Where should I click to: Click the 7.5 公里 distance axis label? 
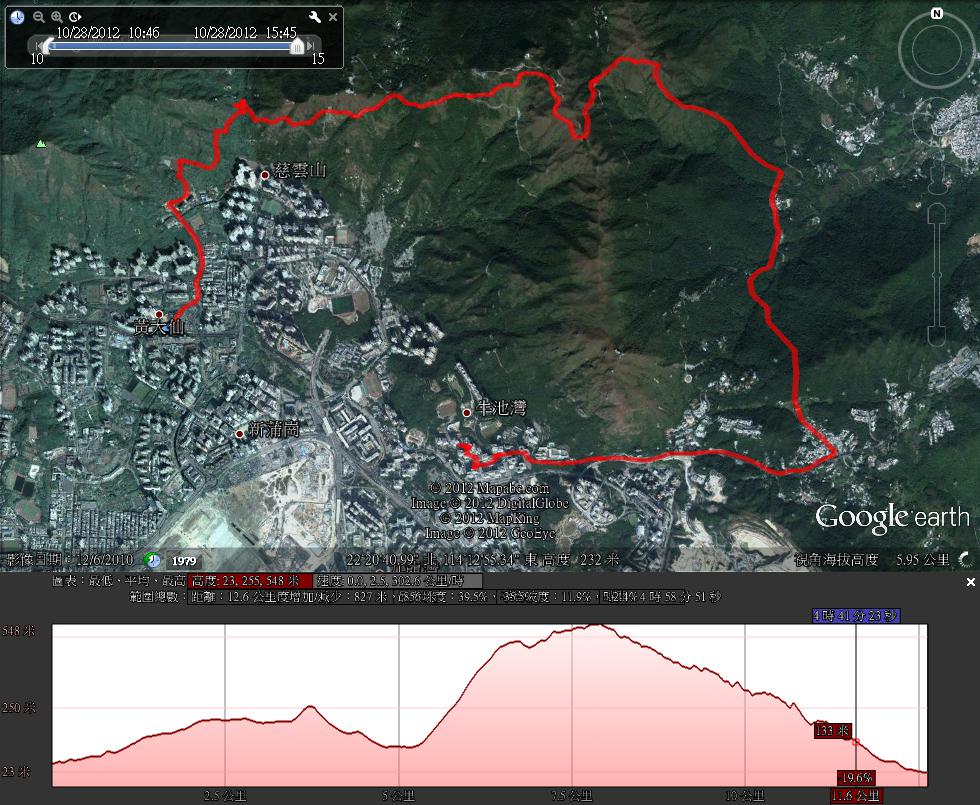(x=572, y=796)
